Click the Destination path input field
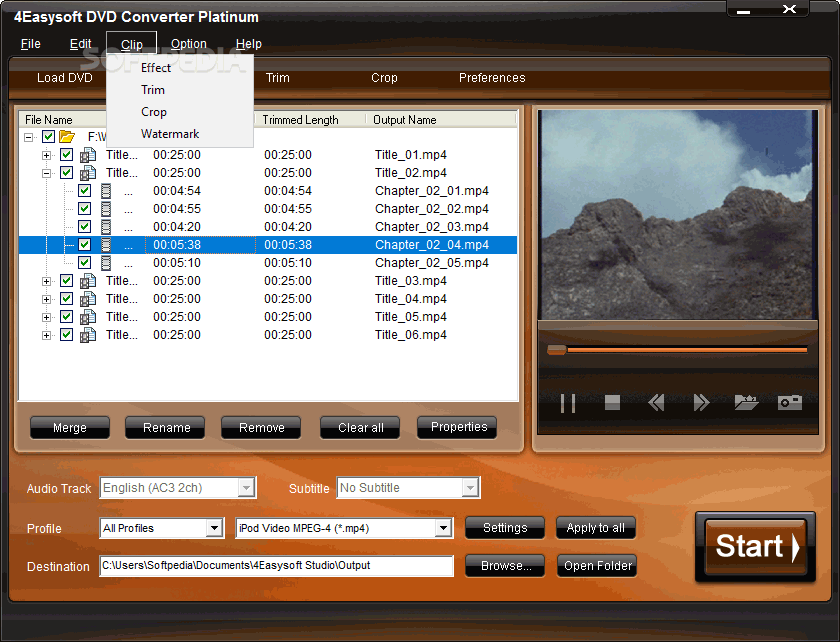The height and width of the screenshot is (642, 840). click(276, 566)
